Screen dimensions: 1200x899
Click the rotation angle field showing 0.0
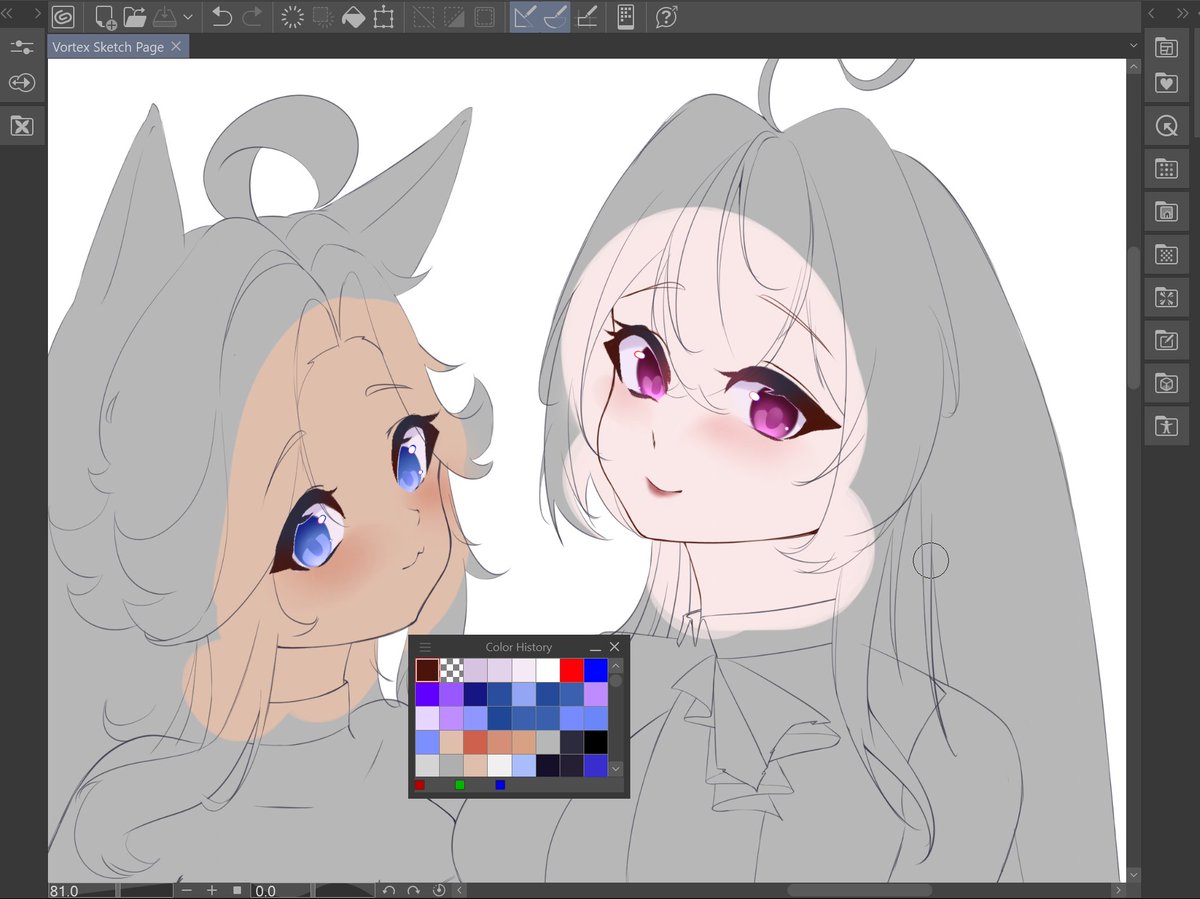pyautogui.click(x=281, y=890)
